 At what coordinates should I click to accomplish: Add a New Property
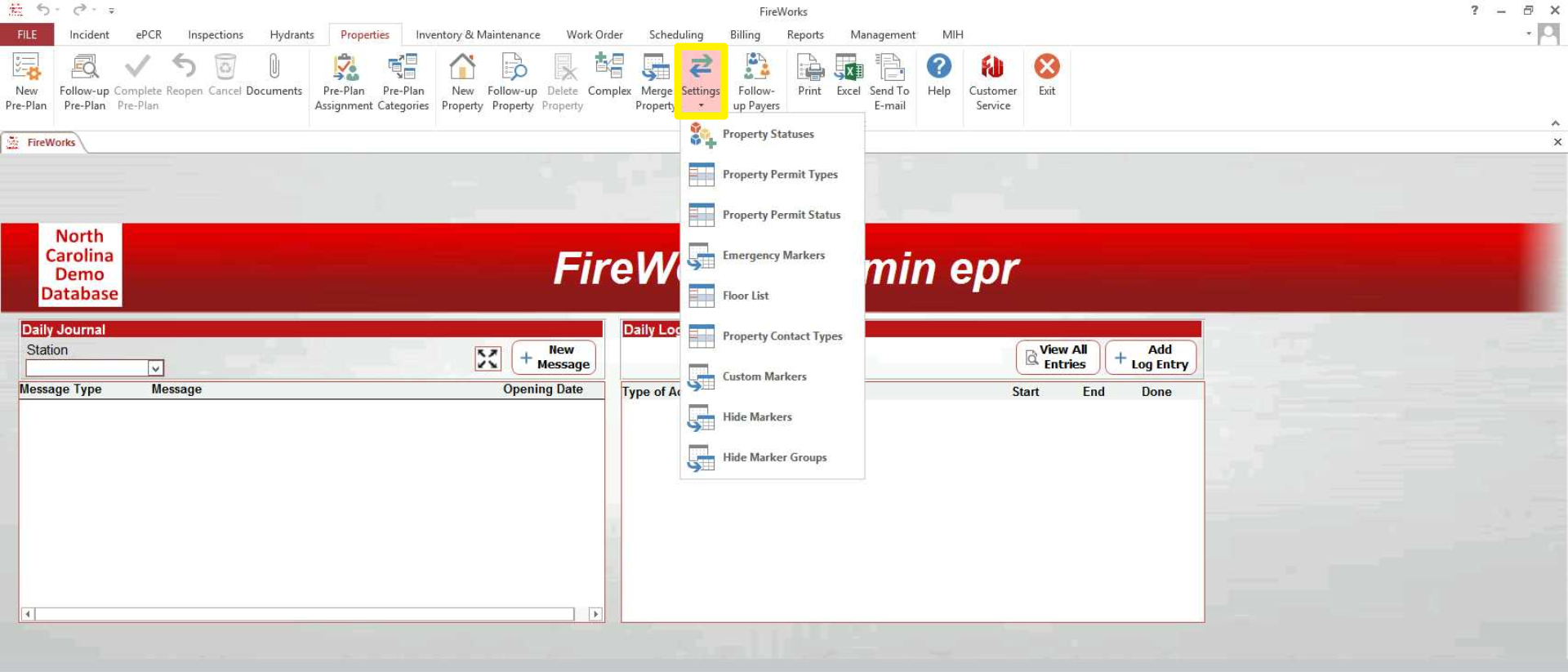[x=462, y=82]
